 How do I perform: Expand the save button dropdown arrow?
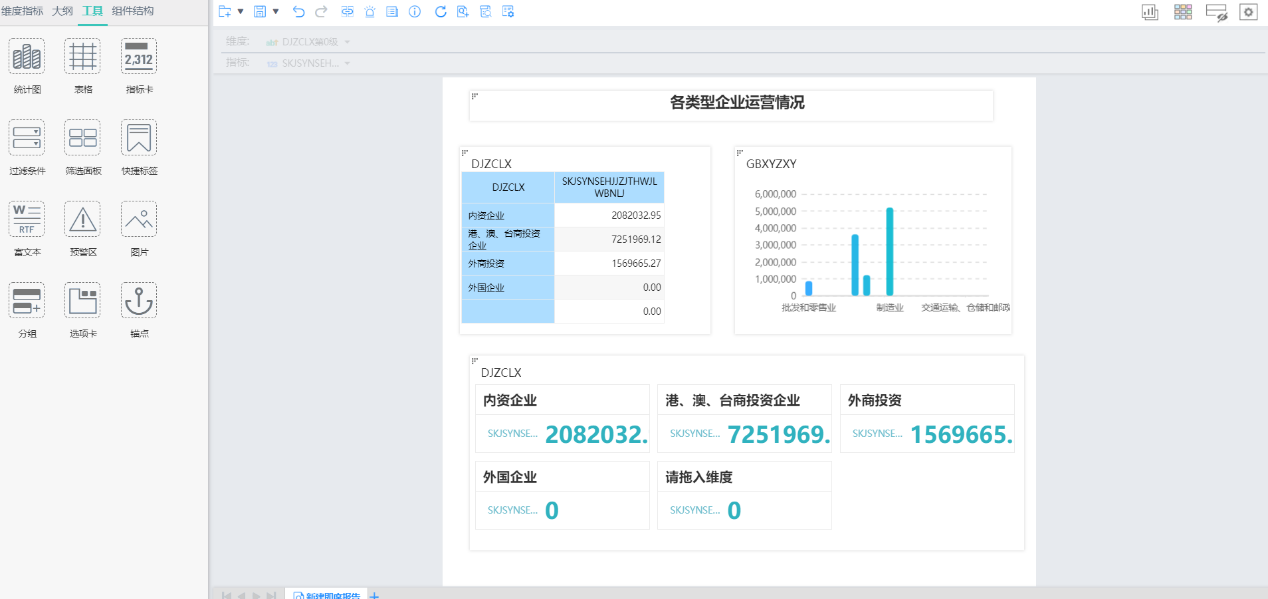click(276, 12)
